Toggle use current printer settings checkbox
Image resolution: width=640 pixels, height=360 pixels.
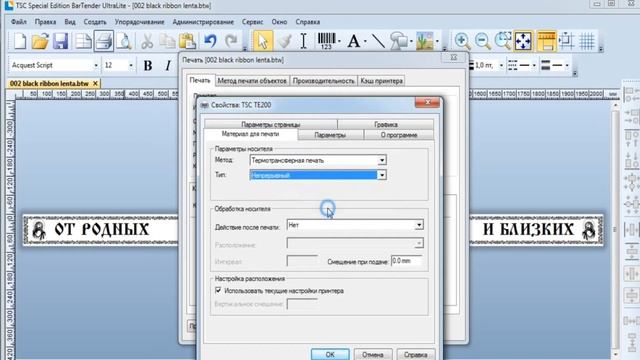(218, 290)
